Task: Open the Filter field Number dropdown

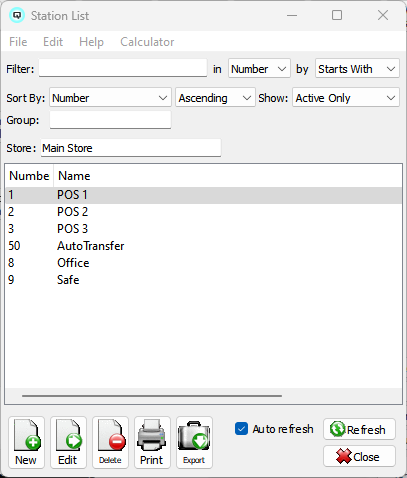Action: coord(259,69)
